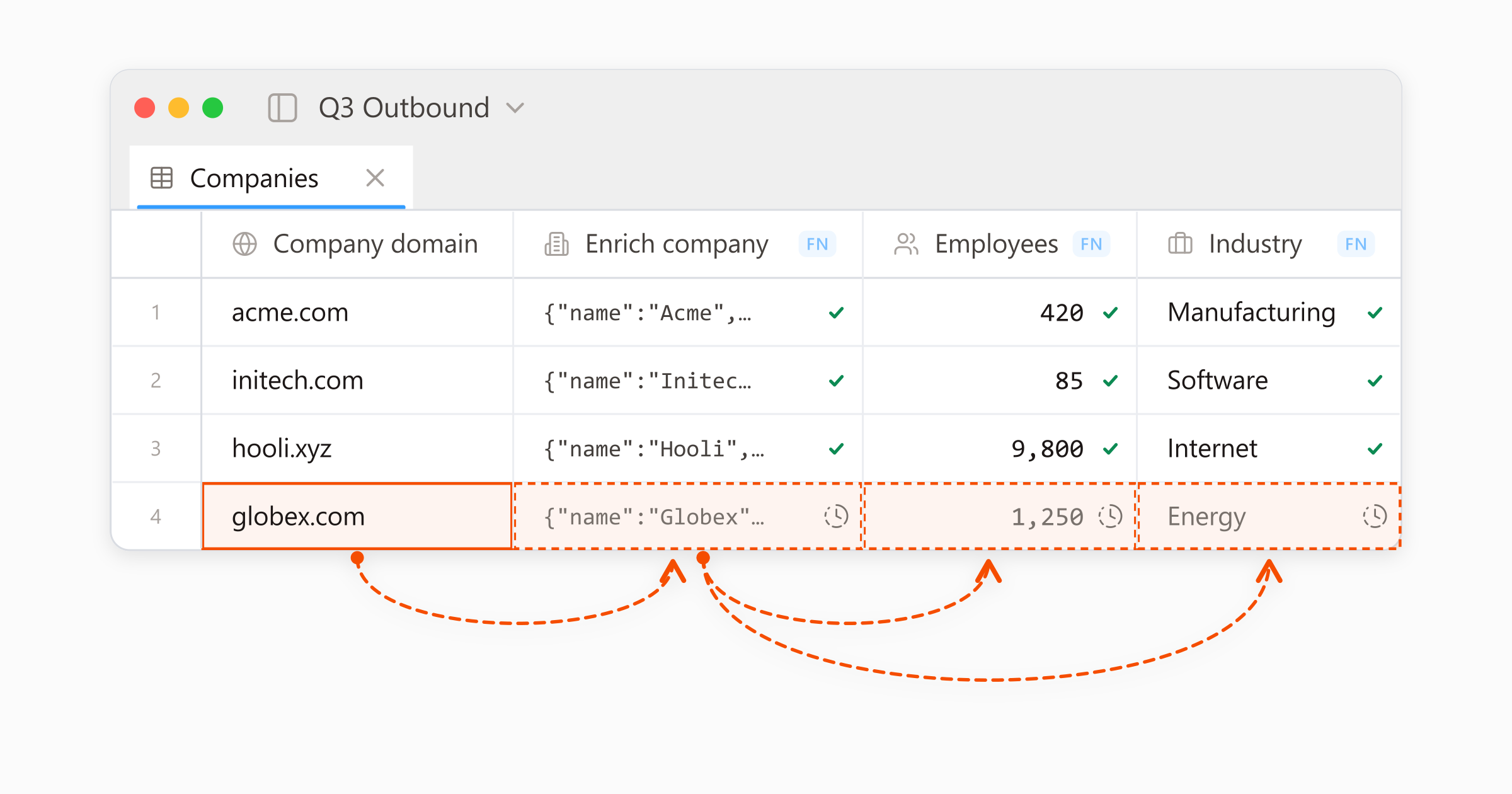Select the Employees column header label

tap(996, 244)
